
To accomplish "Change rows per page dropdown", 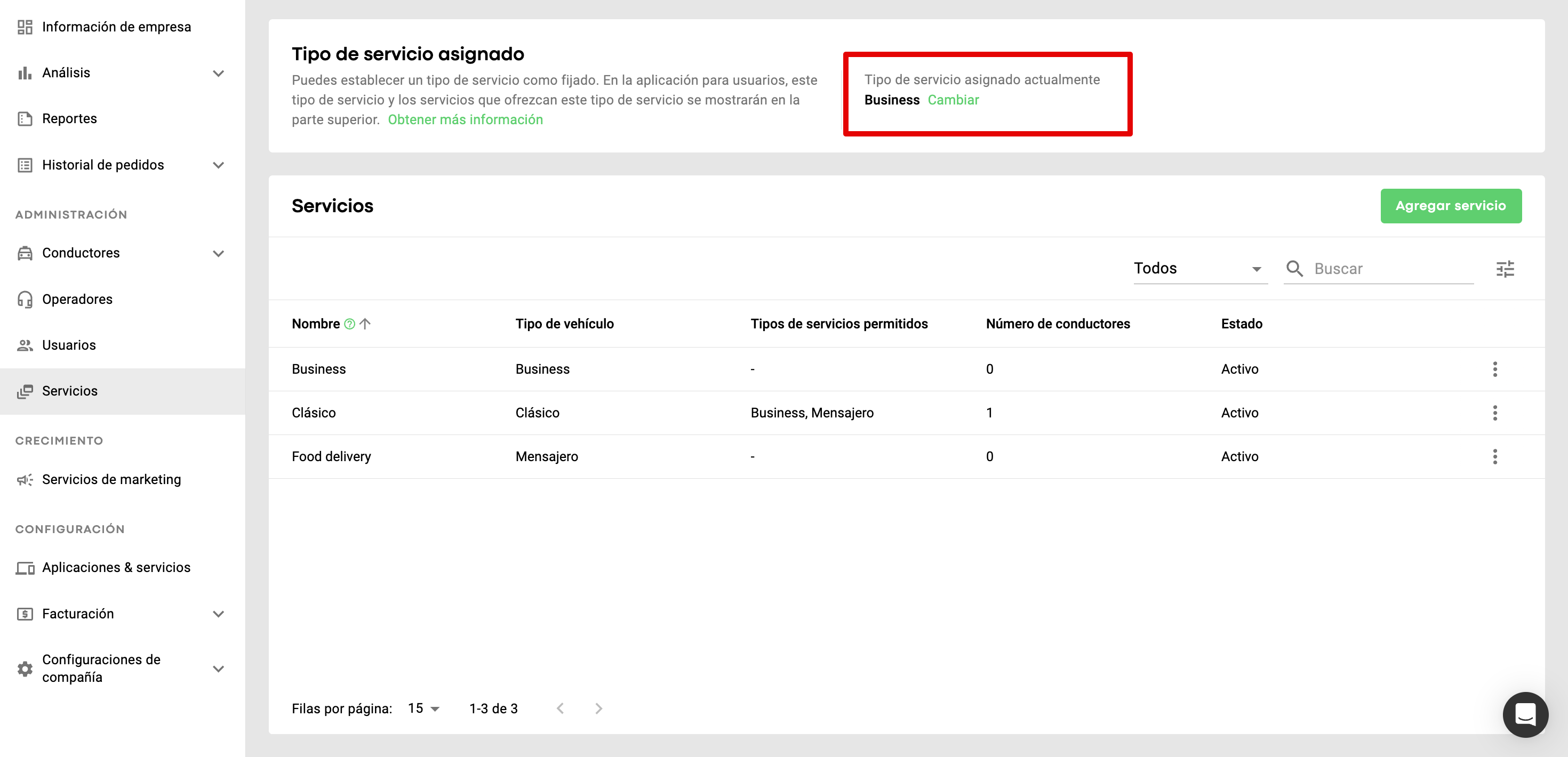I will [424, 708].
